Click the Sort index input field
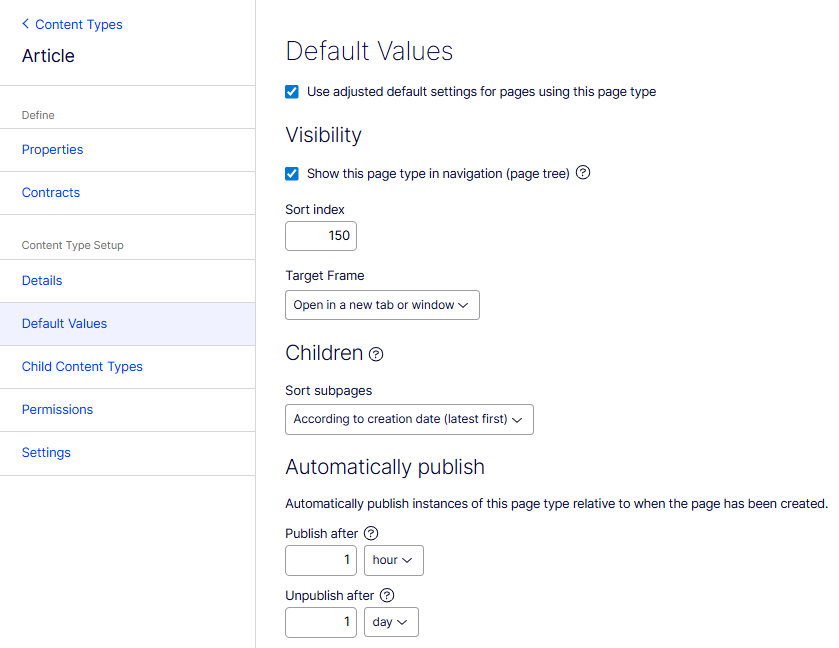The image size is (839, 648). pyautogui.click(x=321, y=236)
